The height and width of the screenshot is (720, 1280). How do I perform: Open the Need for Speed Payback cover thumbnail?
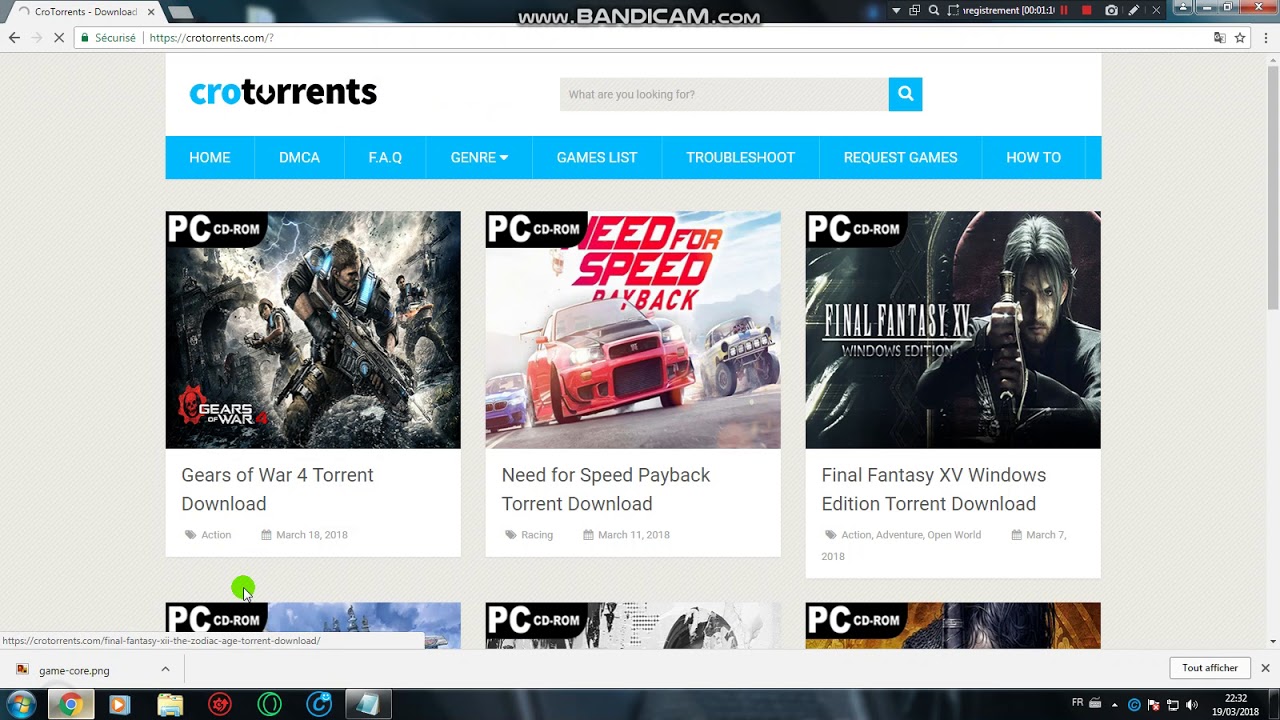point(633,330)
